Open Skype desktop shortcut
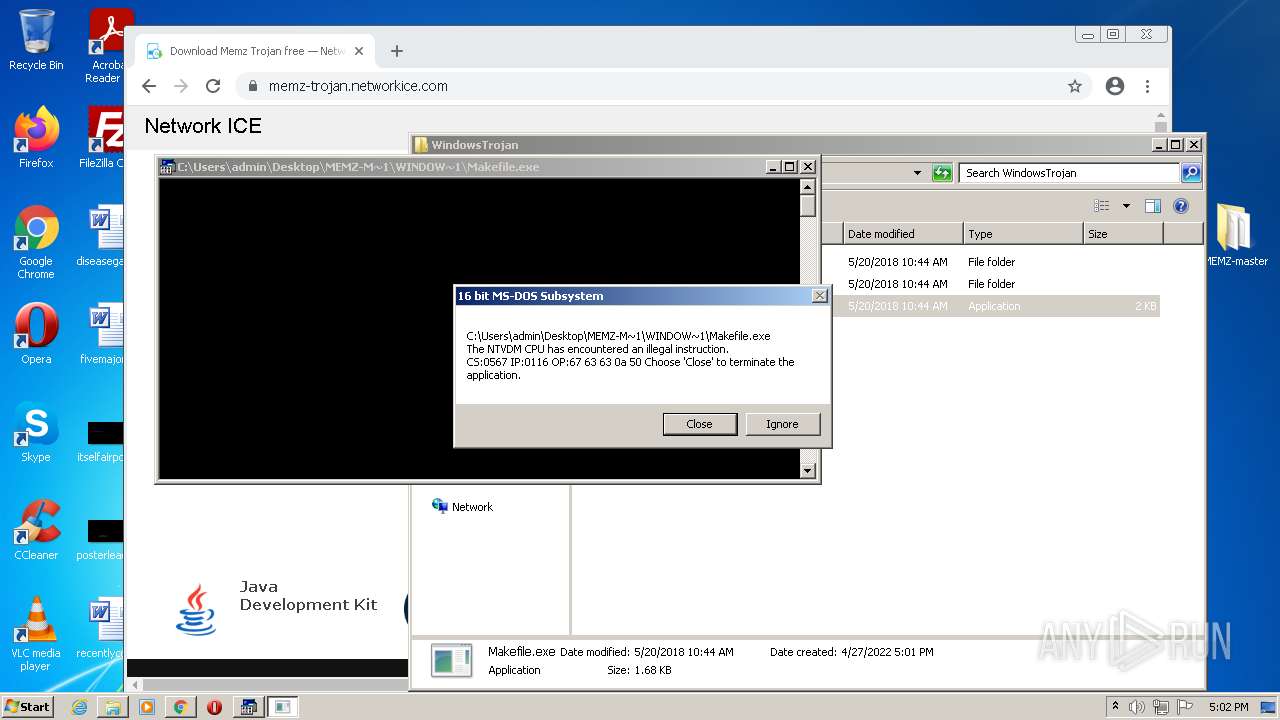 pos(36,431)
